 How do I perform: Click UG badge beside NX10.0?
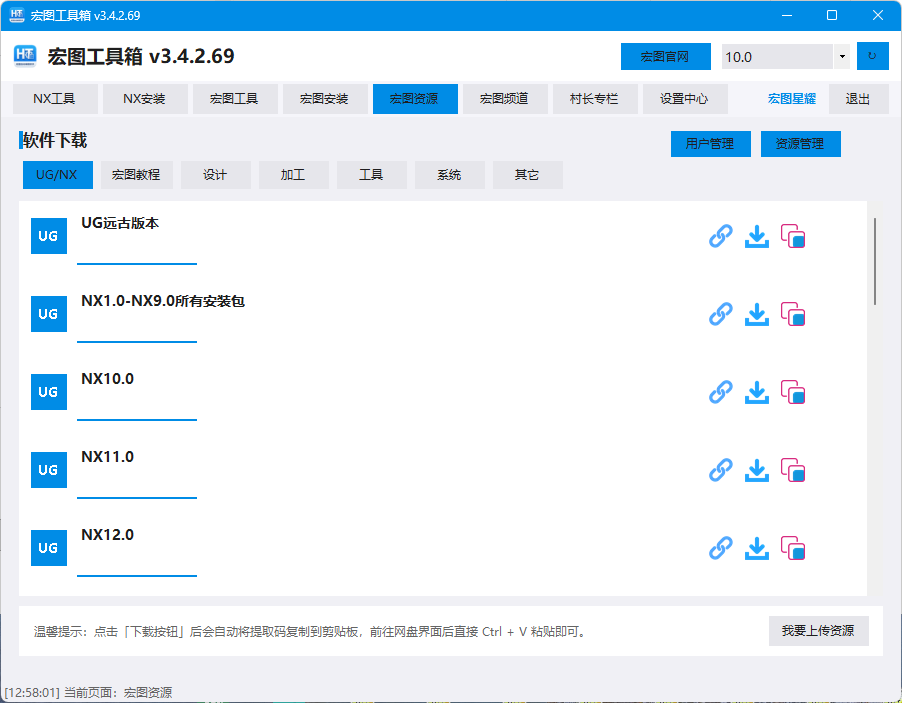point(49,392)
